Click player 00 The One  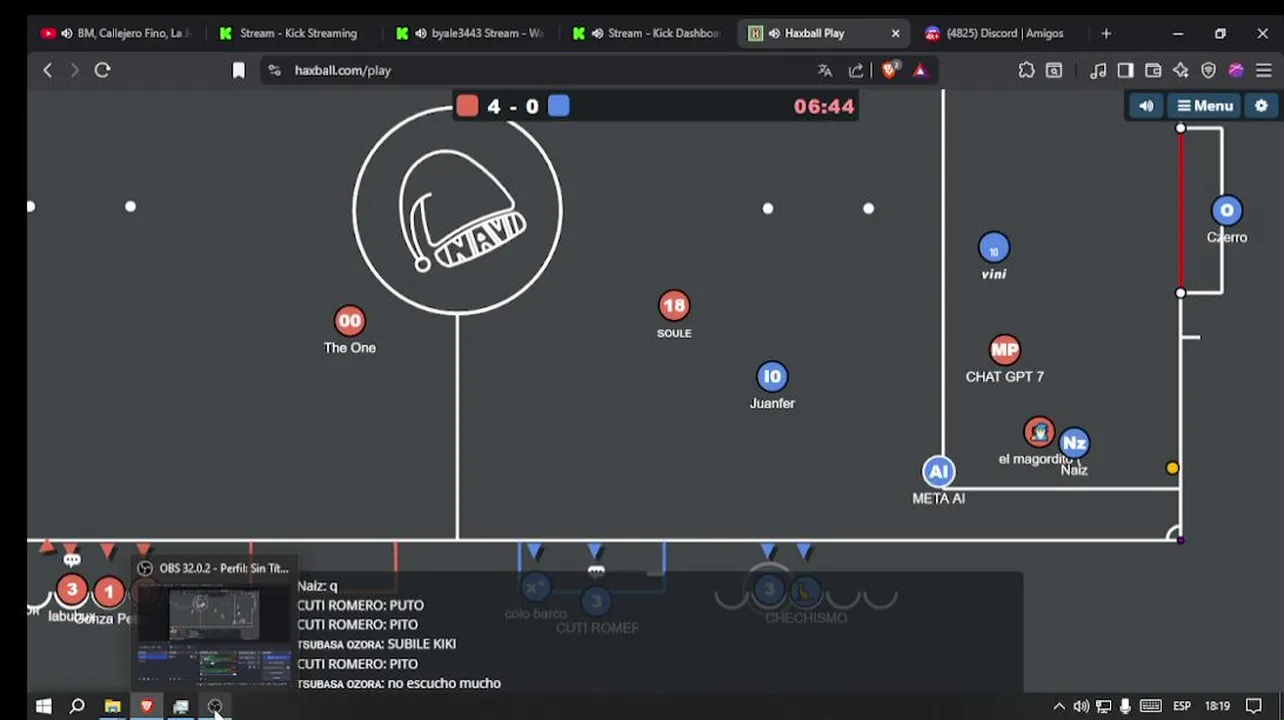pyautogui.click(x=349, y=321)
